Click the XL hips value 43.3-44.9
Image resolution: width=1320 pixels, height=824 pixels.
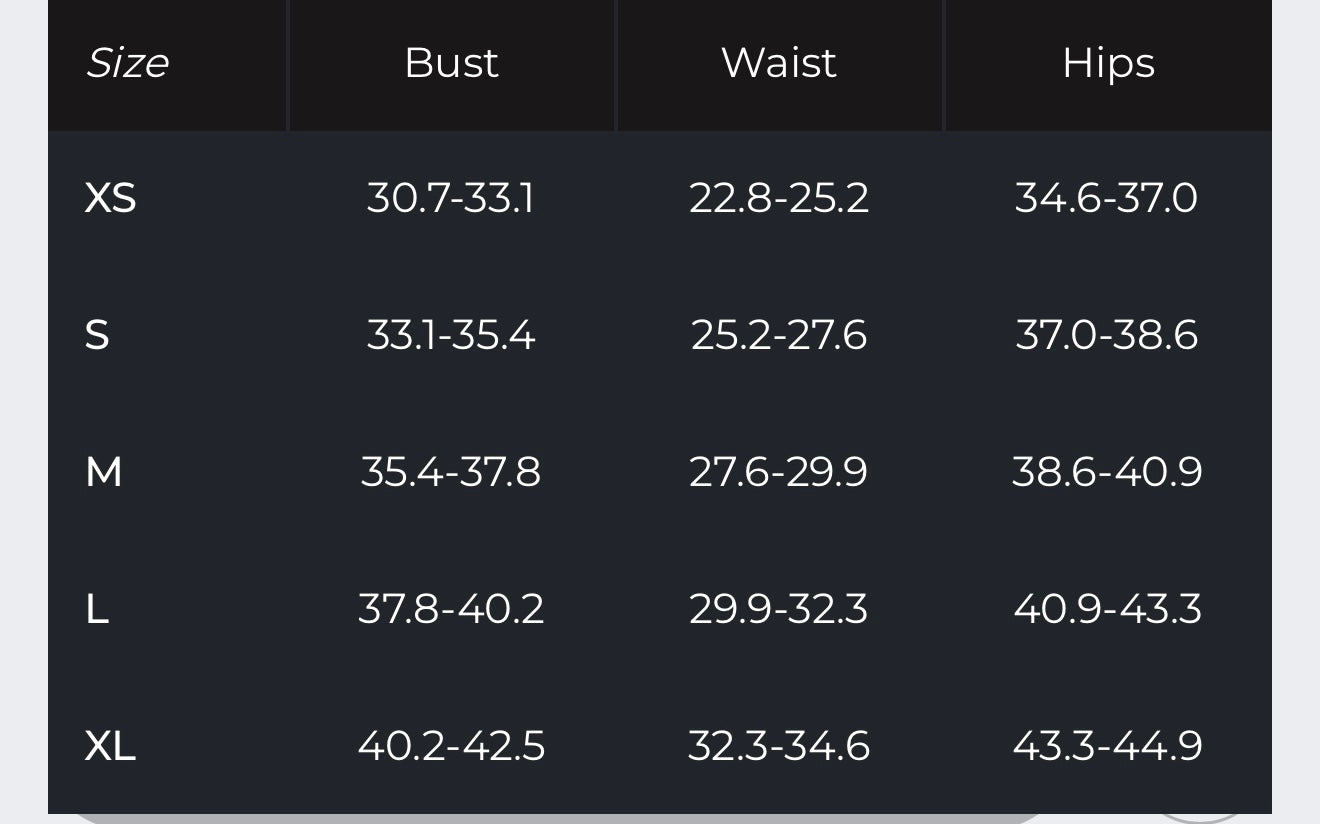1108,746
